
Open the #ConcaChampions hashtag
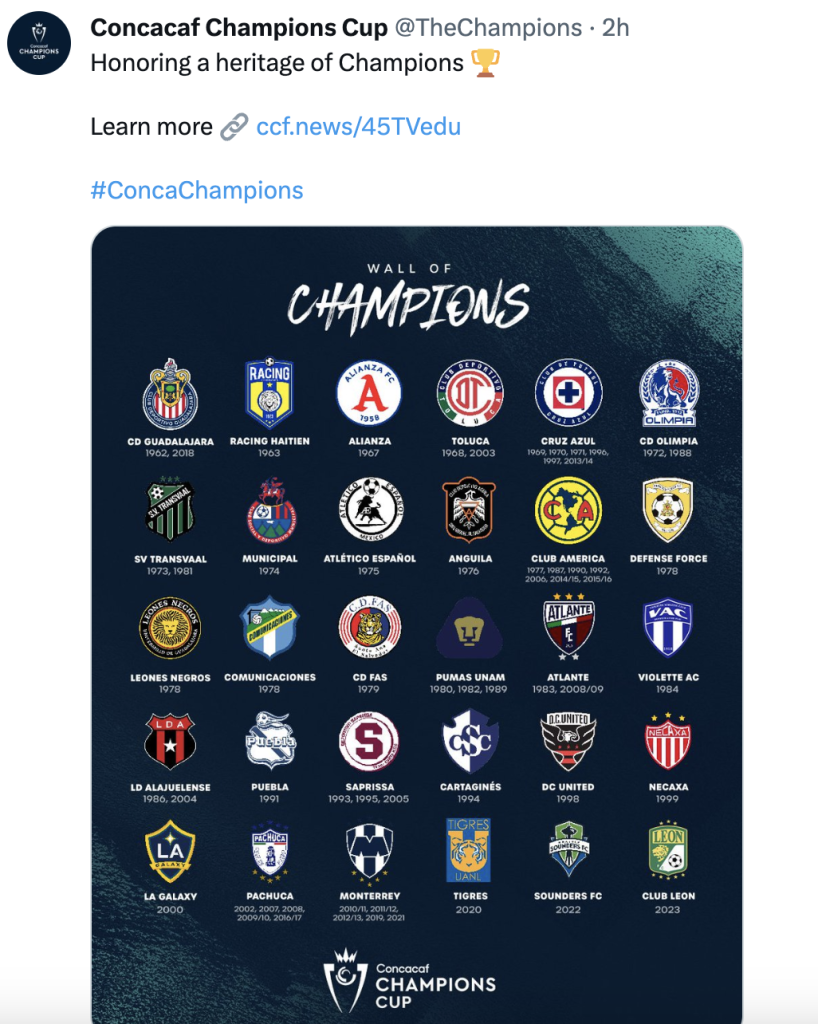pyautogui.click(x=197, y=191)
